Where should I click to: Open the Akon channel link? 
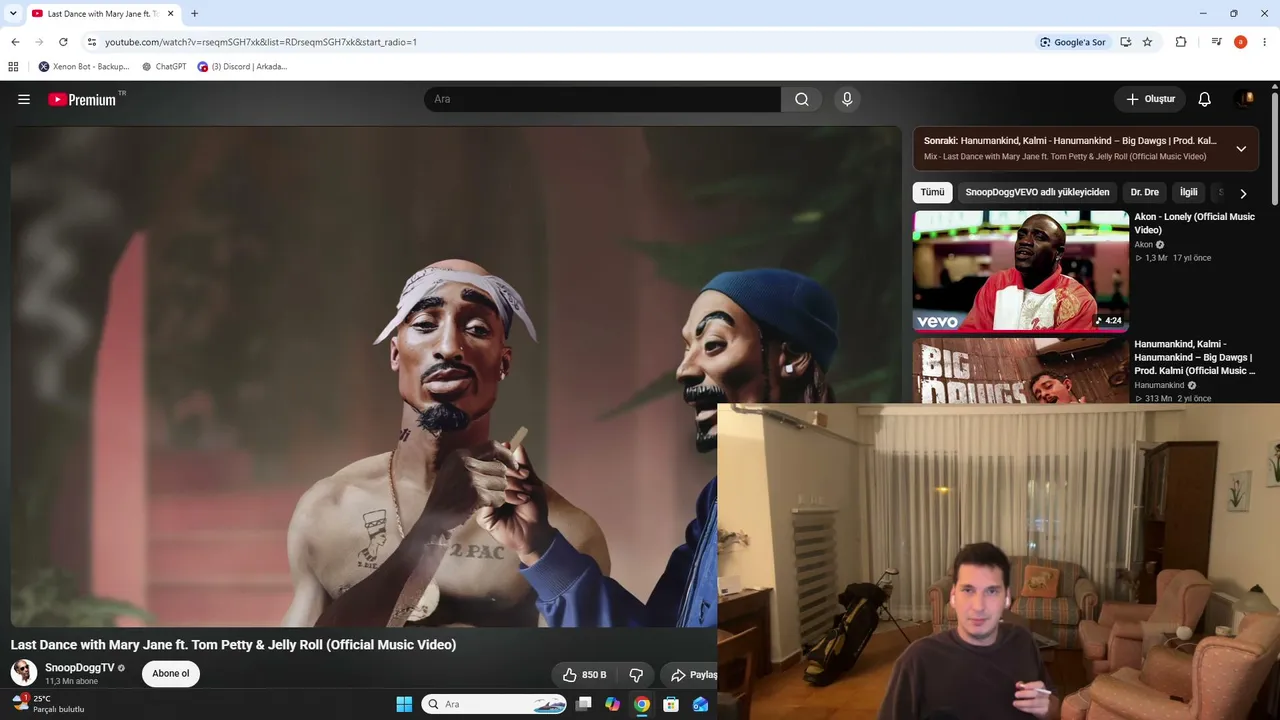click(1143, 245)
